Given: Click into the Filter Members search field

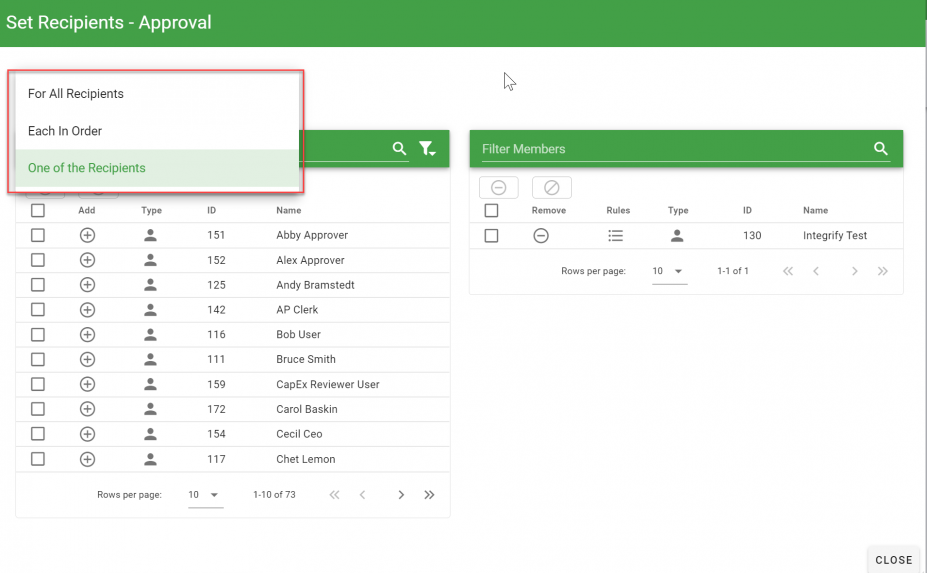Looking at the screenshot, I should click(x=670, y=149).
